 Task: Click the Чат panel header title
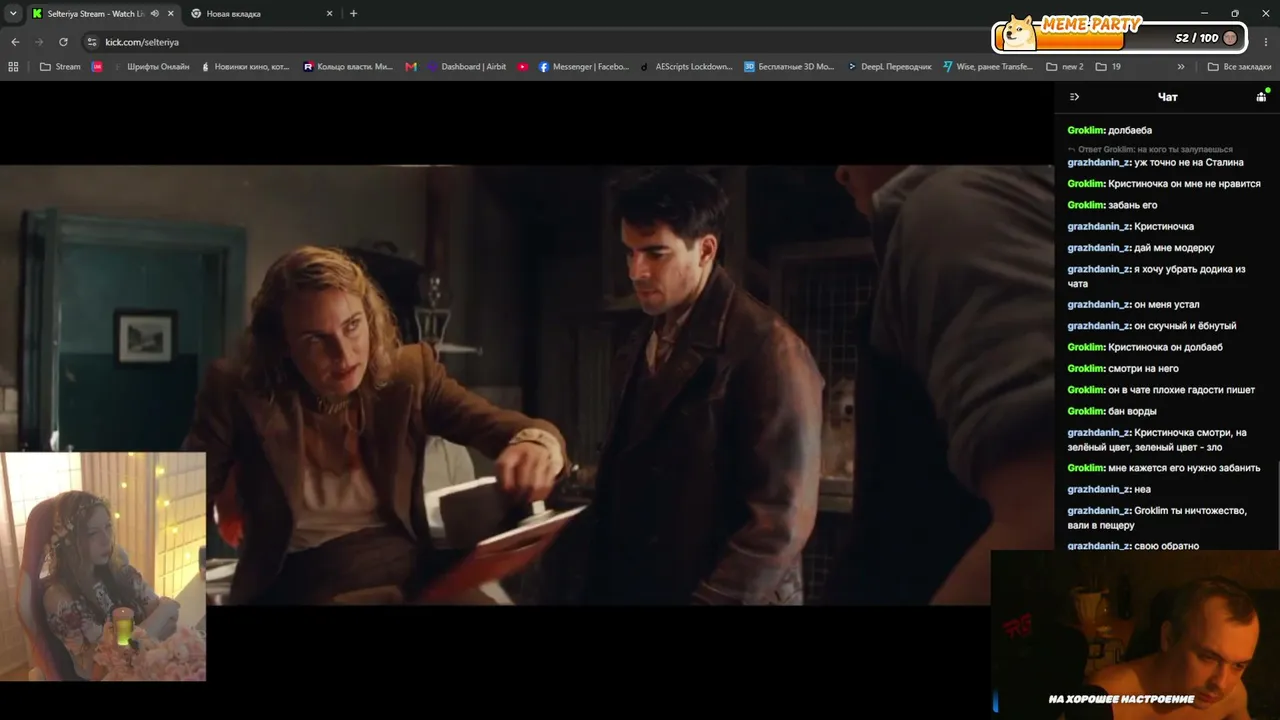click(1167, 97)
